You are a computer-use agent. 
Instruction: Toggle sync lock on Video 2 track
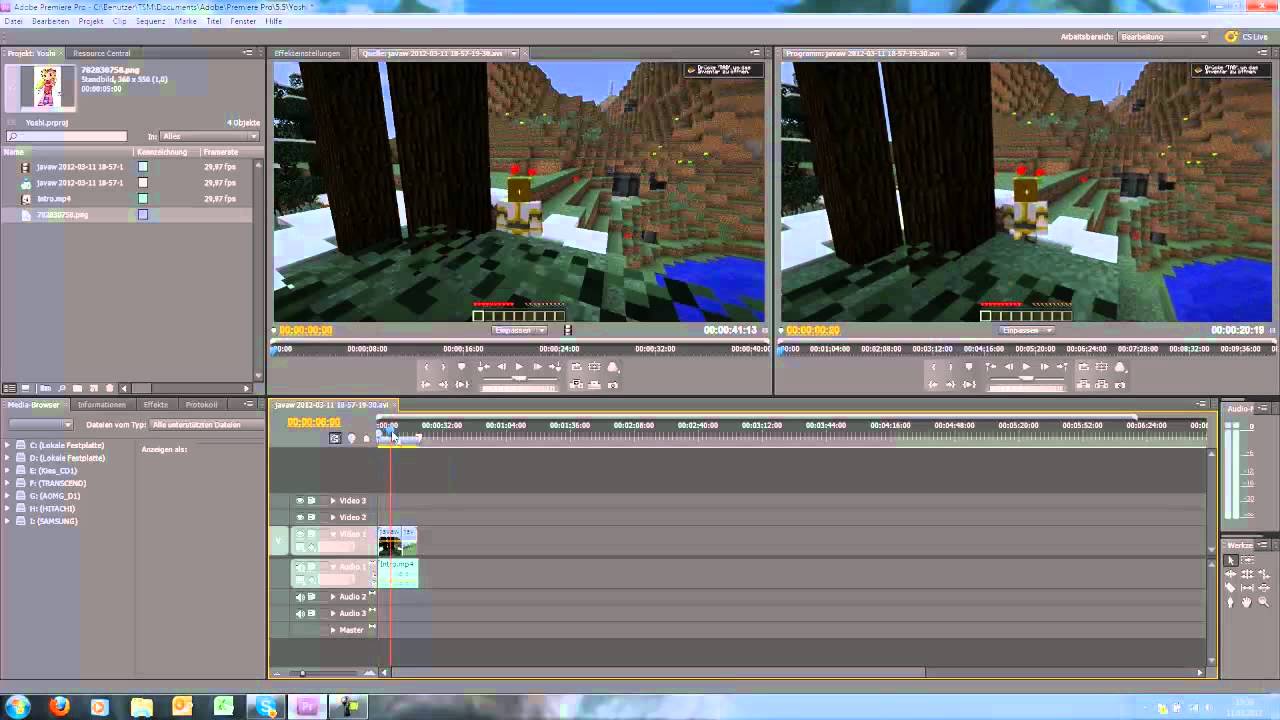[312, 517]
